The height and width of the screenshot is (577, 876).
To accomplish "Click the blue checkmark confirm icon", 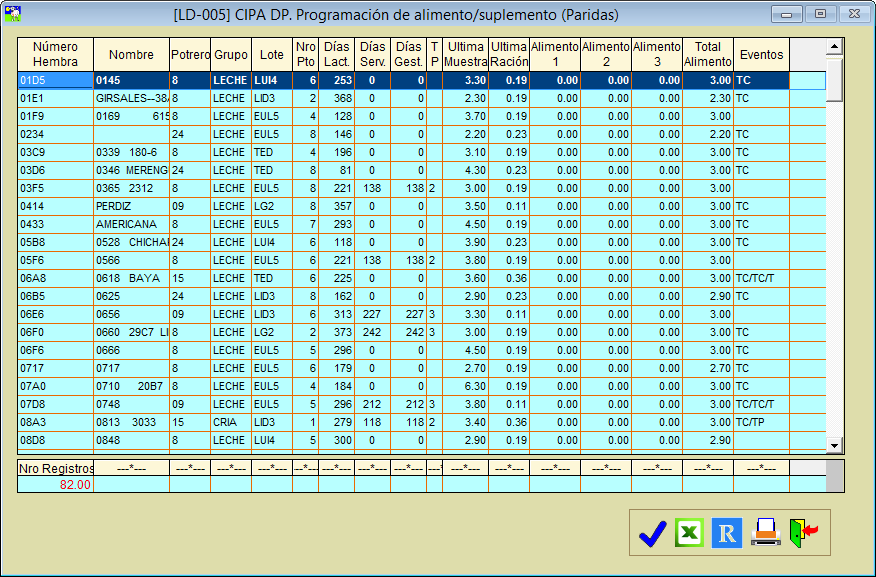I will click(652, 533).
